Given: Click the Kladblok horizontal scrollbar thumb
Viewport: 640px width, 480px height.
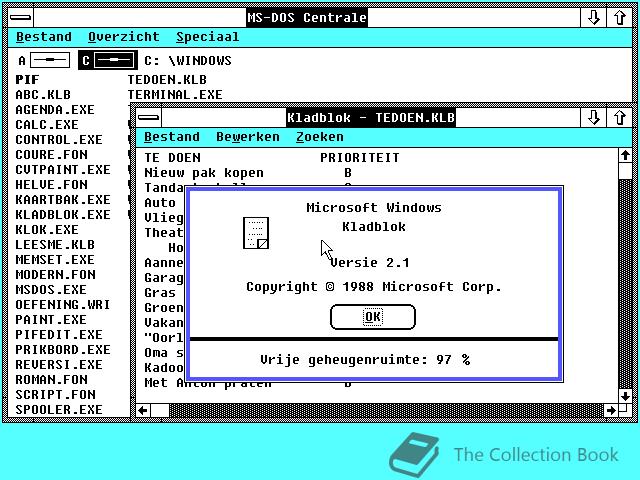Looking at the screenshot, I should (x=160, y=410).
